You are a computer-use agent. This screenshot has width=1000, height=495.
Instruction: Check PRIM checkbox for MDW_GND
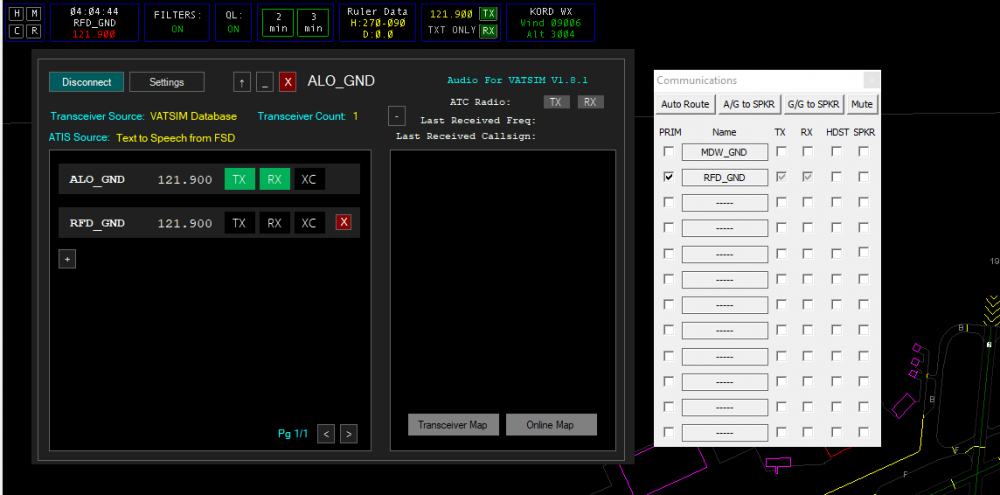(x=668, y=151)
